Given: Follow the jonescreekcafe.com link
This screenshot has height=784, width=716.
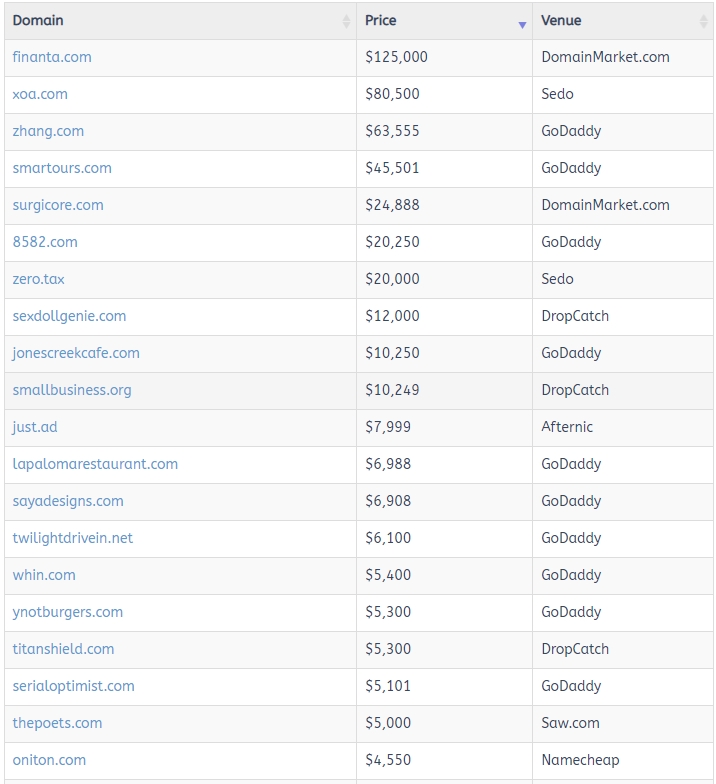Looking at the screenshot, I should coord(76,353).
